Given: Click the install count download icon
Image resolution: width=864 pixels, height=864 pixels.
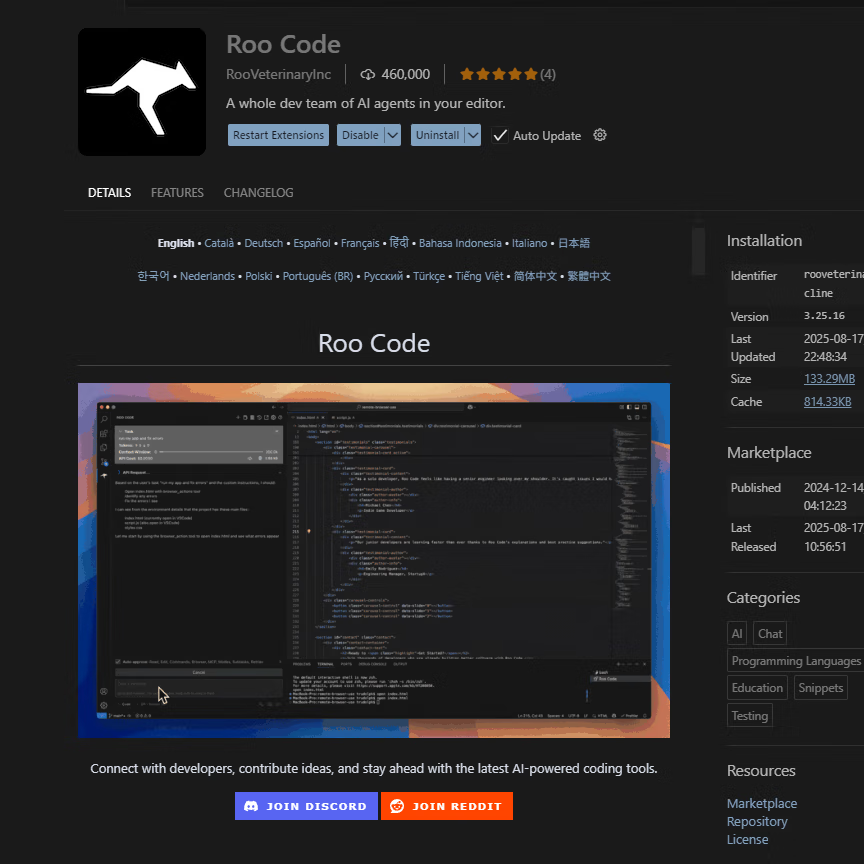Looking at the screenshot, I should click(367, 74).
